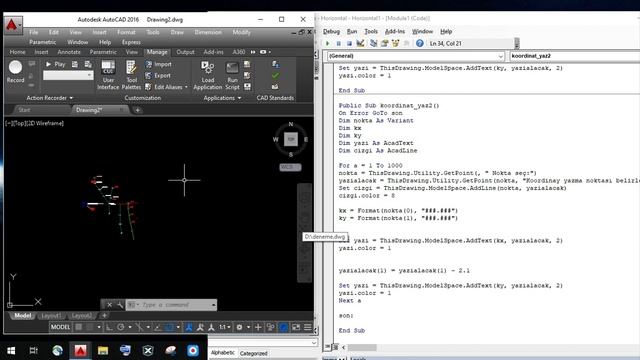Open the AutoCAD application menu logo
This screenshot has height=360, width=640.
pos(13,25)
